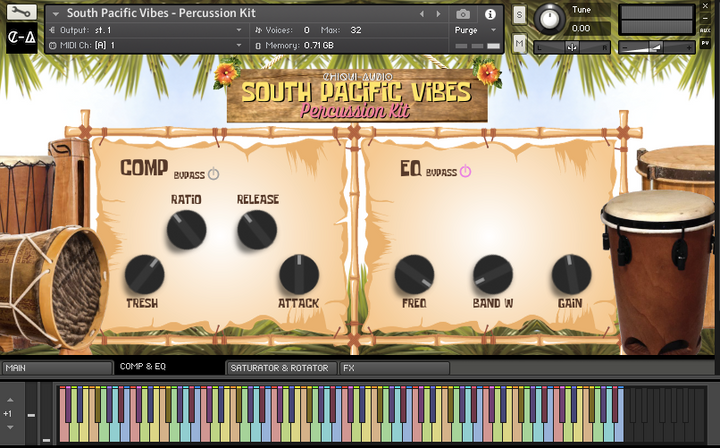The height and width of the screenshot is (448, 720).
Task: Click the +1 octave indicator
Action: 7,414
